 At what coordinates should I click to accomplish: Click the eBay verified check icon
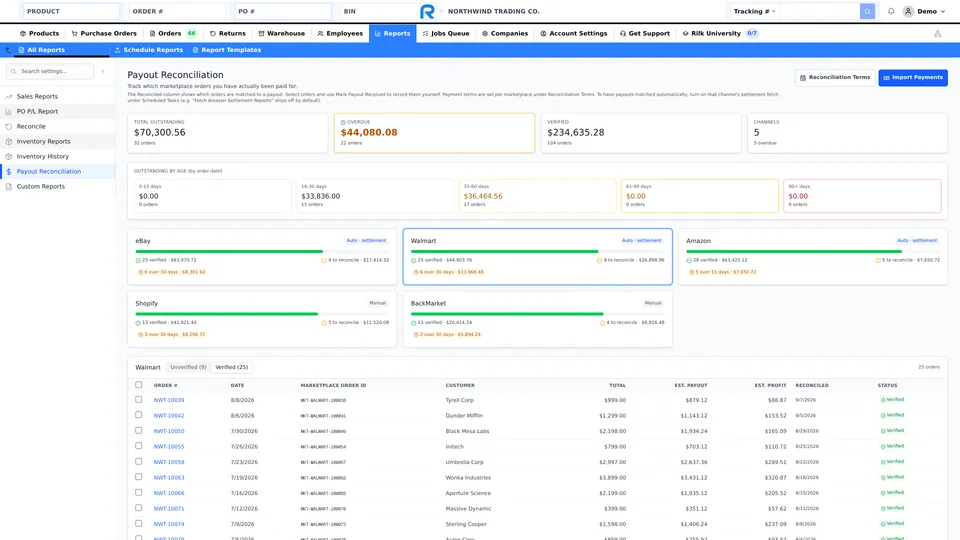coord(138,260)
